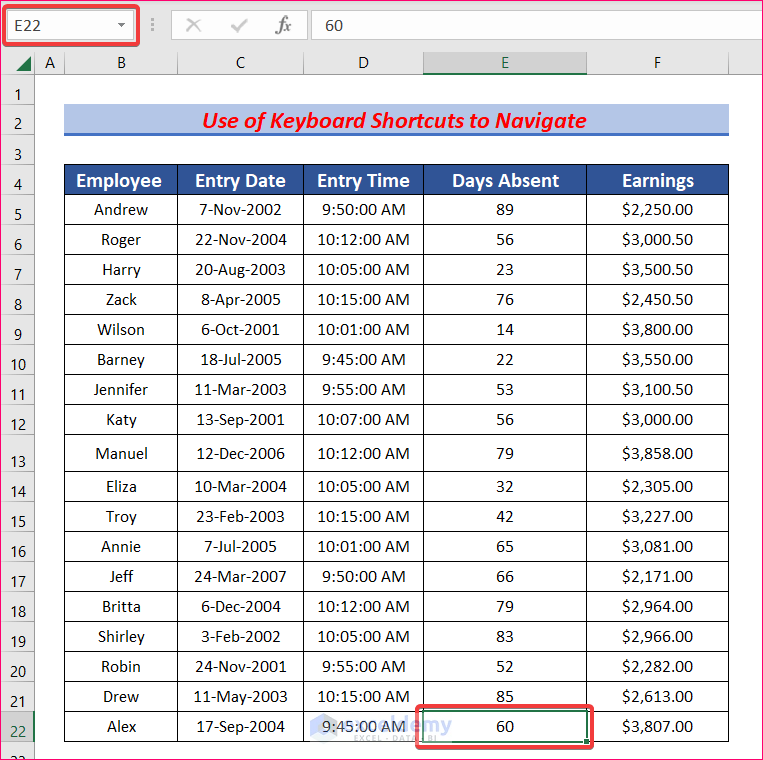
Task: Select Harry's entry time cell
Action: [363, 270]
